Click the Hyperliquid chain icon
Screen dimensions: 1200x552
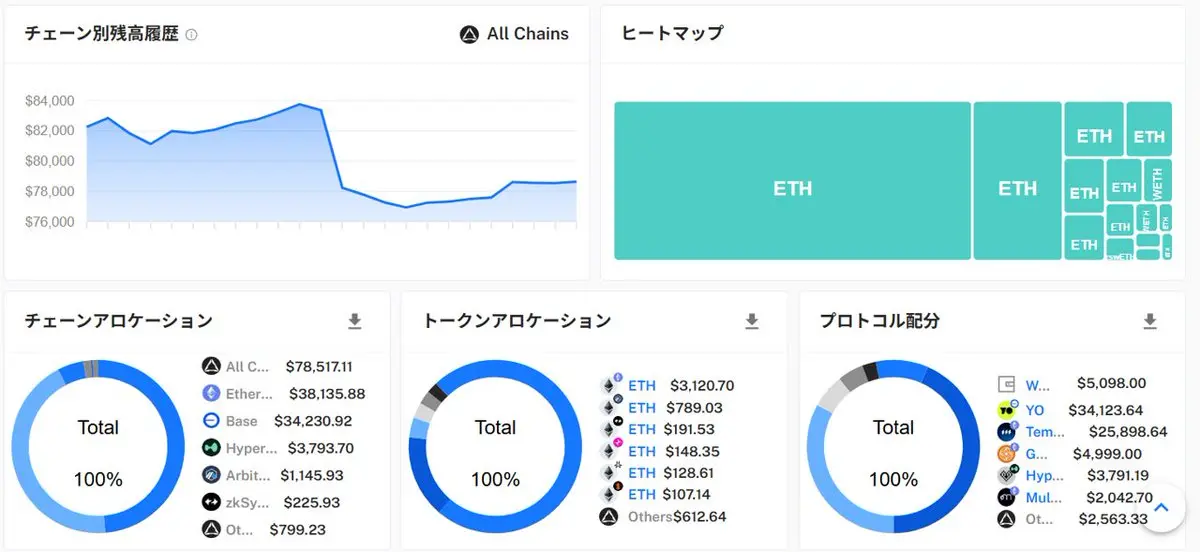[211, 448]
